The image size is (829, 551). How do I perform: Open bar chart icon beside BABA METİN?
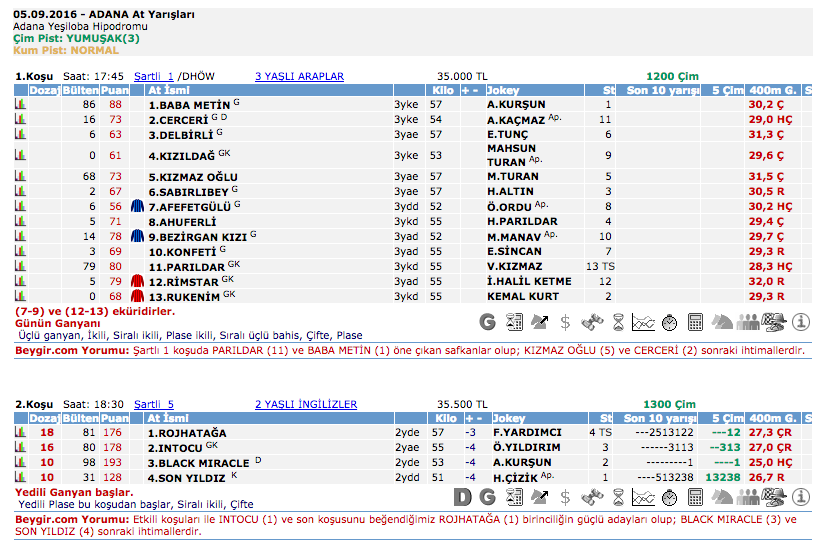(x=19, y=104)
